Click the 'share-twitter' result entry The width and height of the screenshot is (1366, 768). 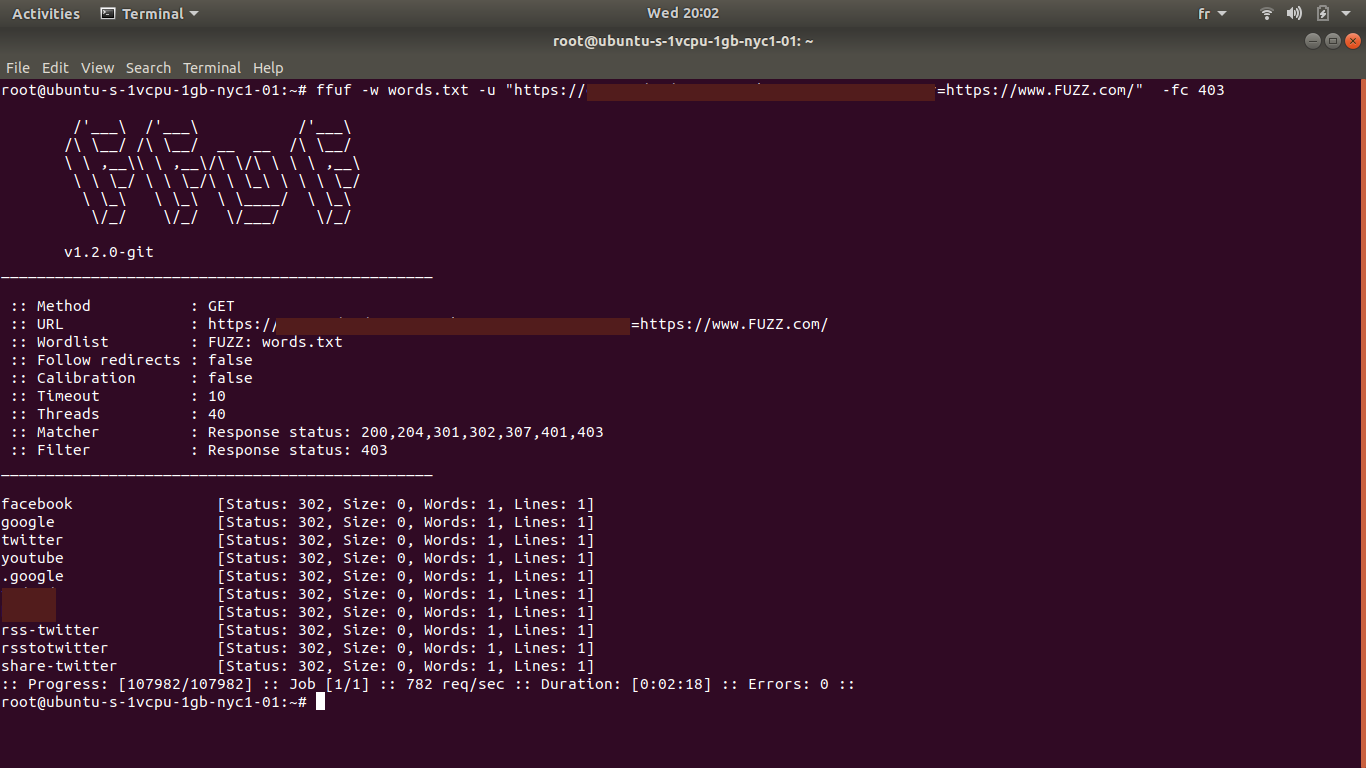pyautogui.click(x=59, y=666)
